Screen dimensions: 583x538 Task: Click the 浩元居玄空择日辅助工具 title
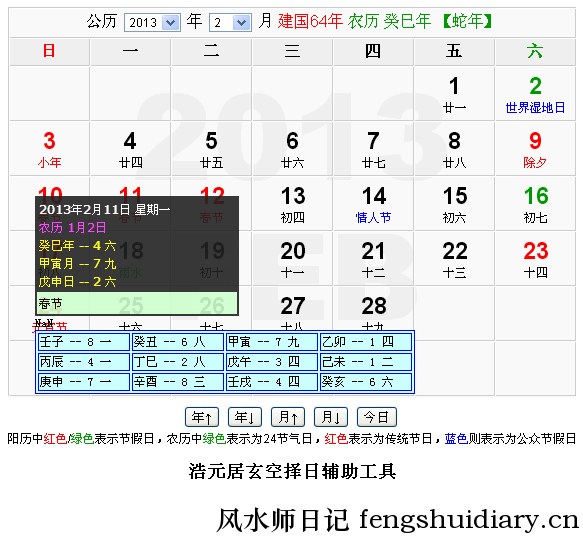[x=292, y=471]
